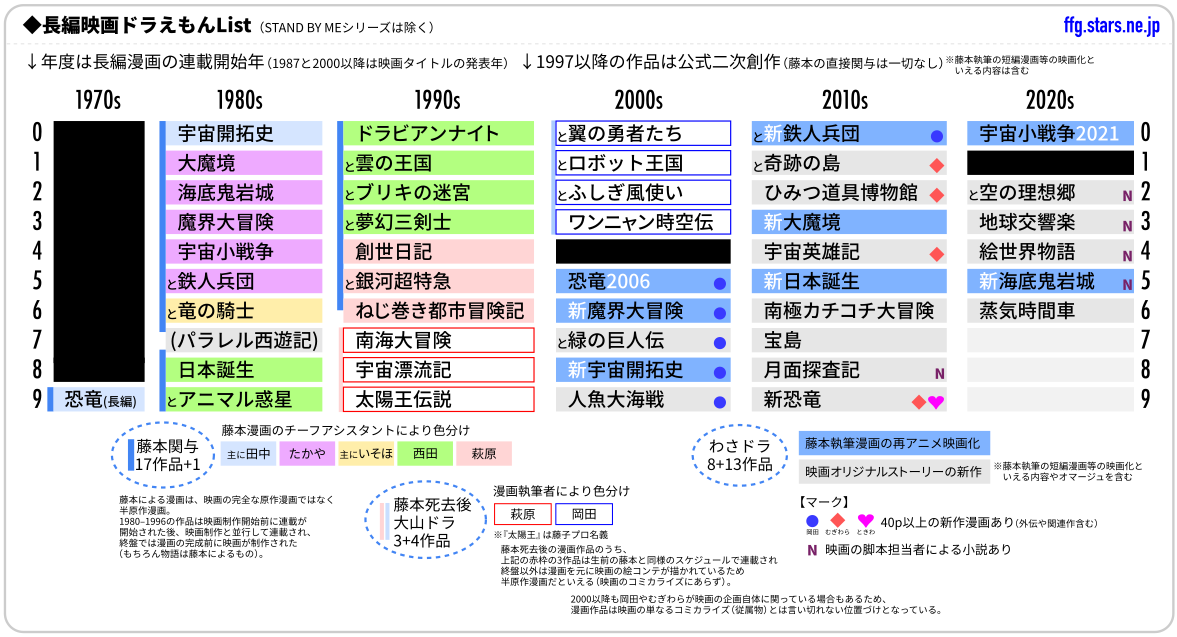Click the 蒸気時間車 cell
Viewport: 1177px width, 637px height.
click(1050, 311)
